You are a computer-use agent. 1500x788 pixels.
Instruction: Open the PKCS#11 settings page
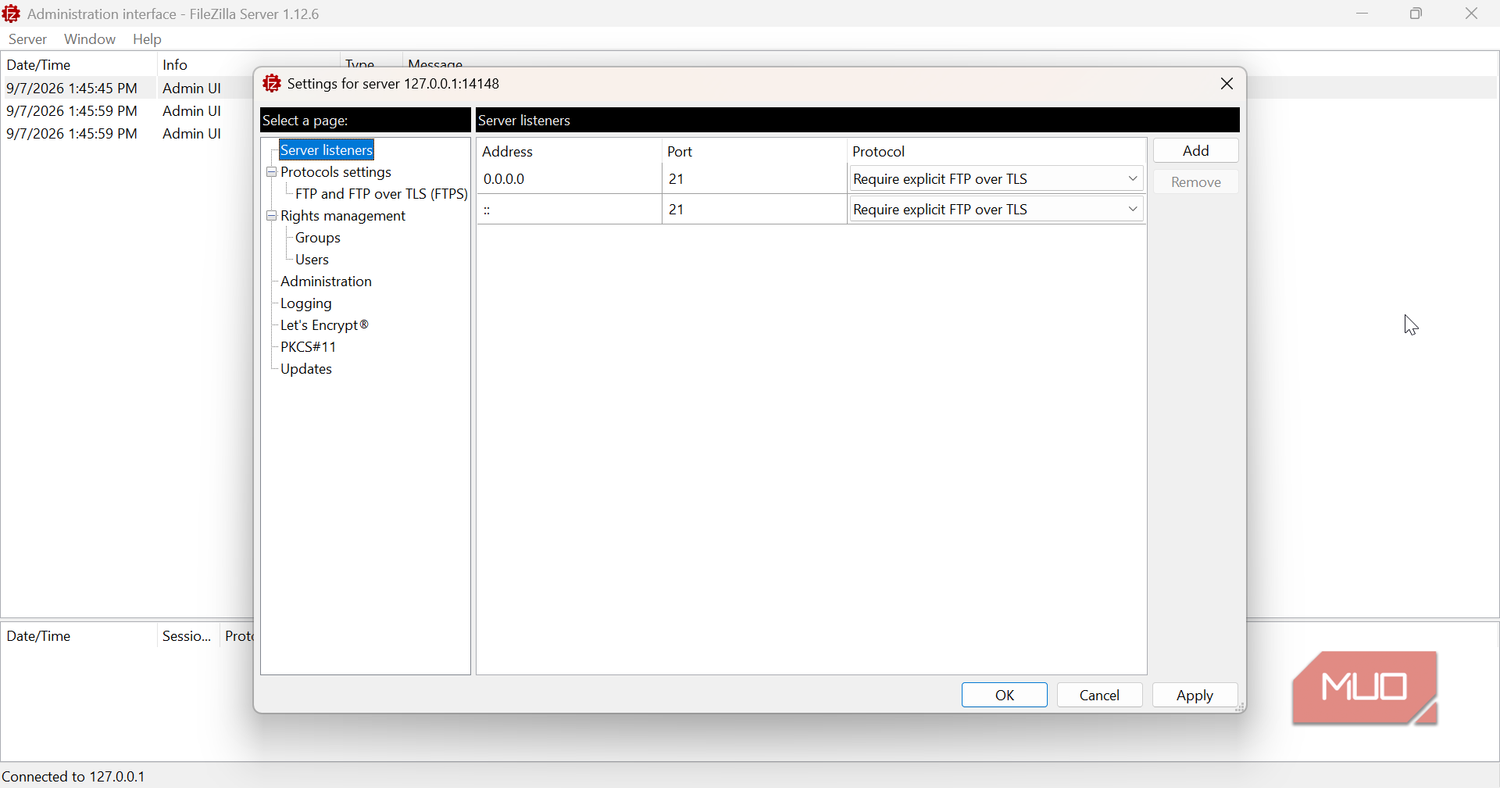coord(308,348)
